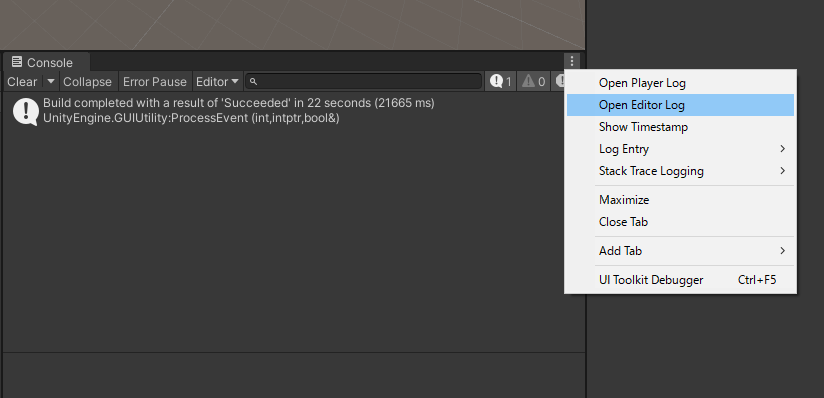
Task: Select the build log info icon
Action: [25, 111]
